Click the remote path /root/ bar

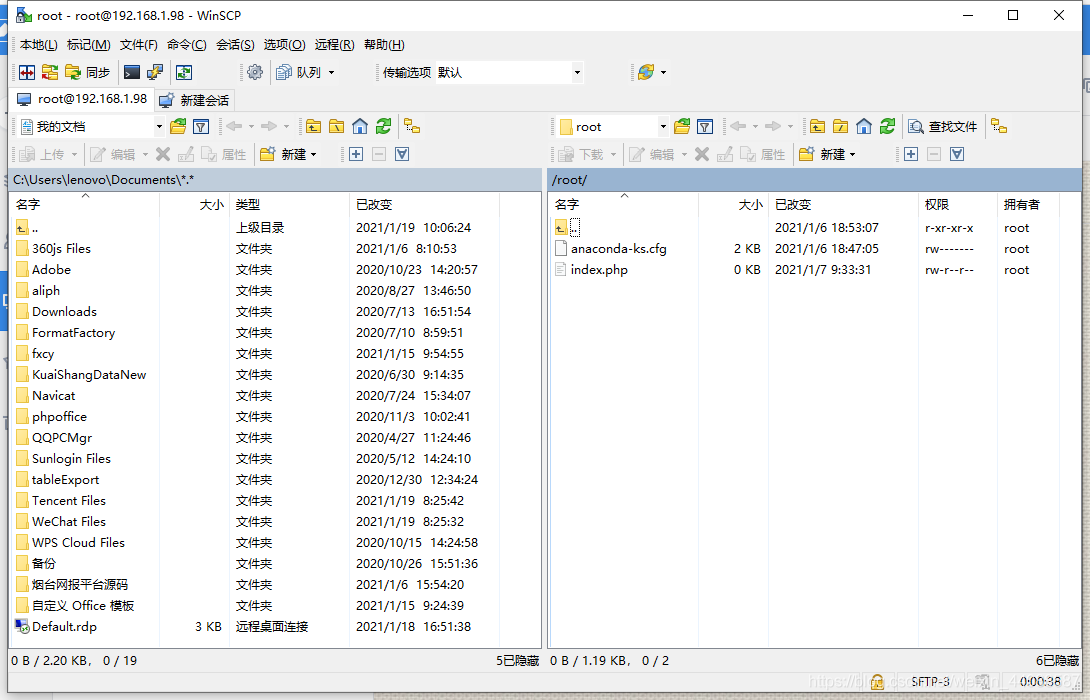[x=814, y=180]
